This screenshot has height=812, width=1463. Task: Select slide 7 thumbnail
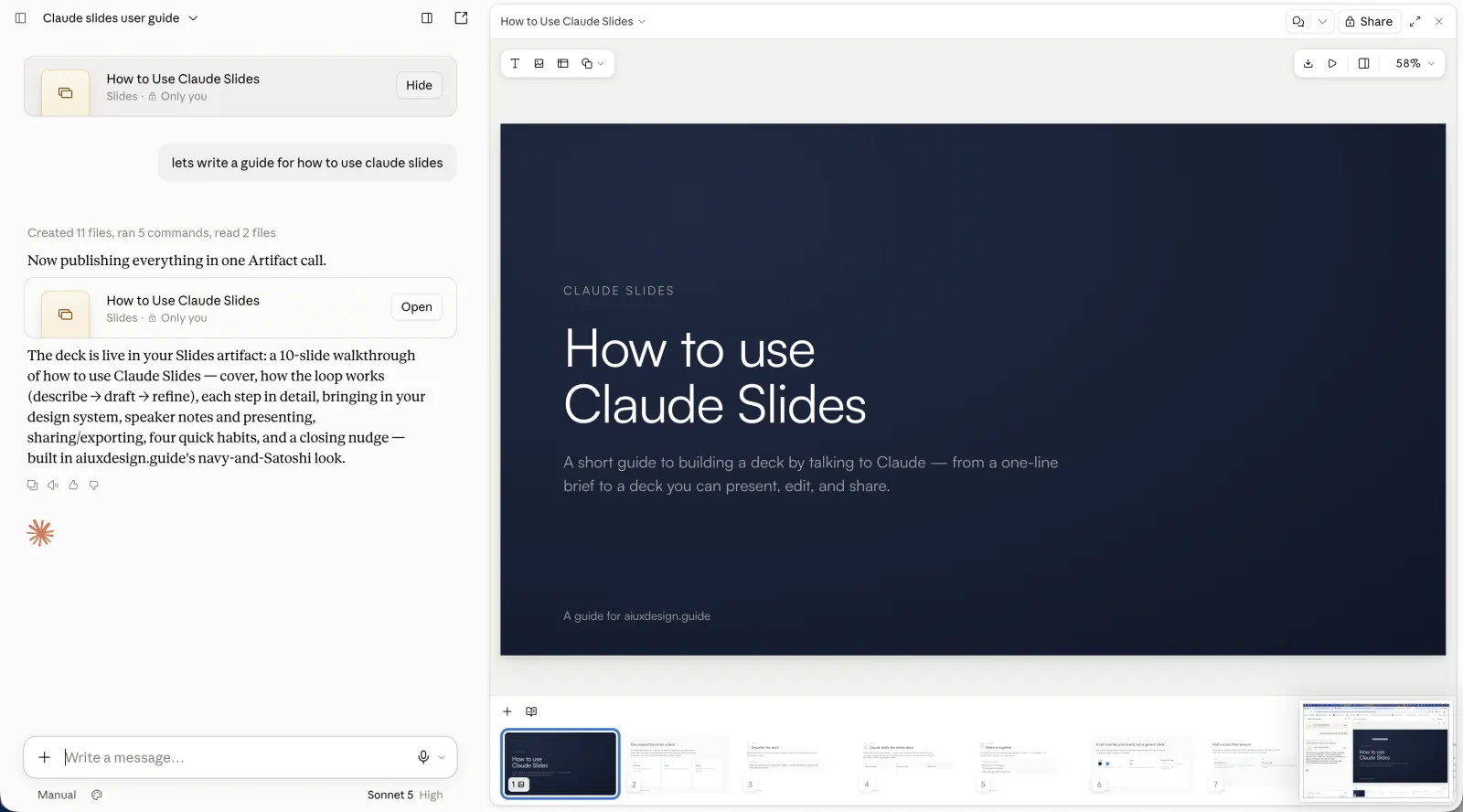pos(1253,764)
